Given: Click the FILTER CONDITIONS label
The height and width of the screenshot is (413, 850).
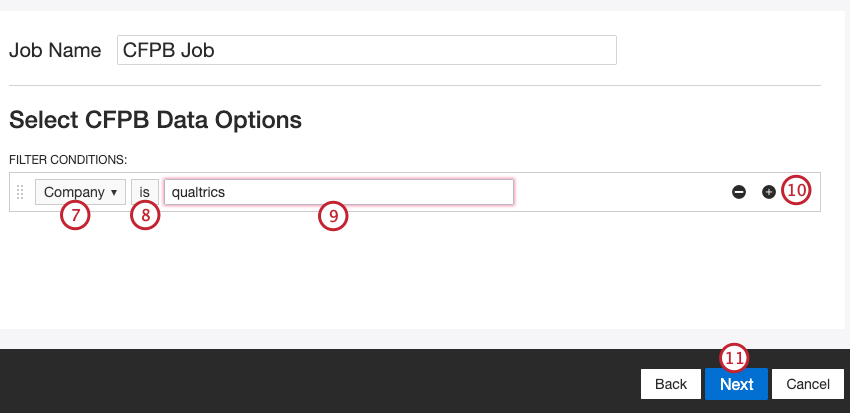Looking at the screenshot, I should (x=69, y=160).
